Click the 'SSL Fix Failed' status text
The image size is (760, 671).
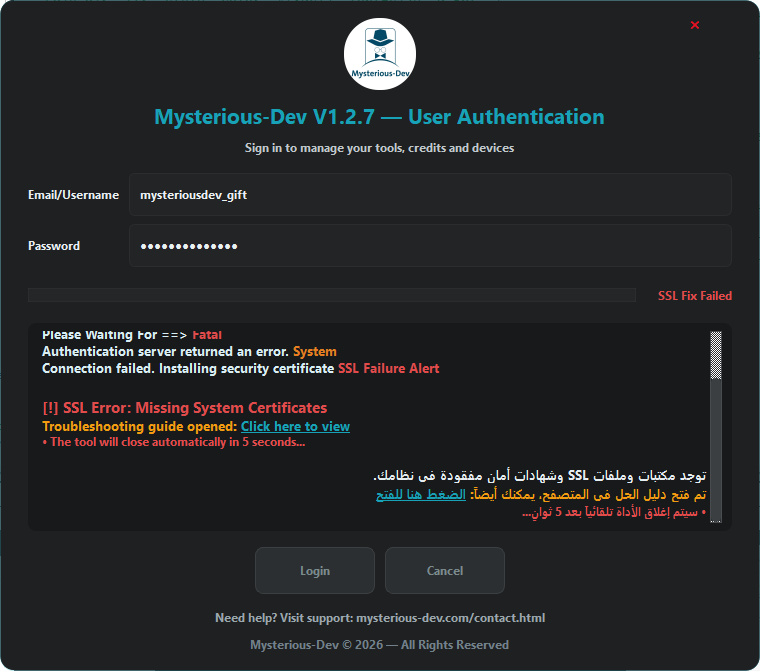(695, 296)
